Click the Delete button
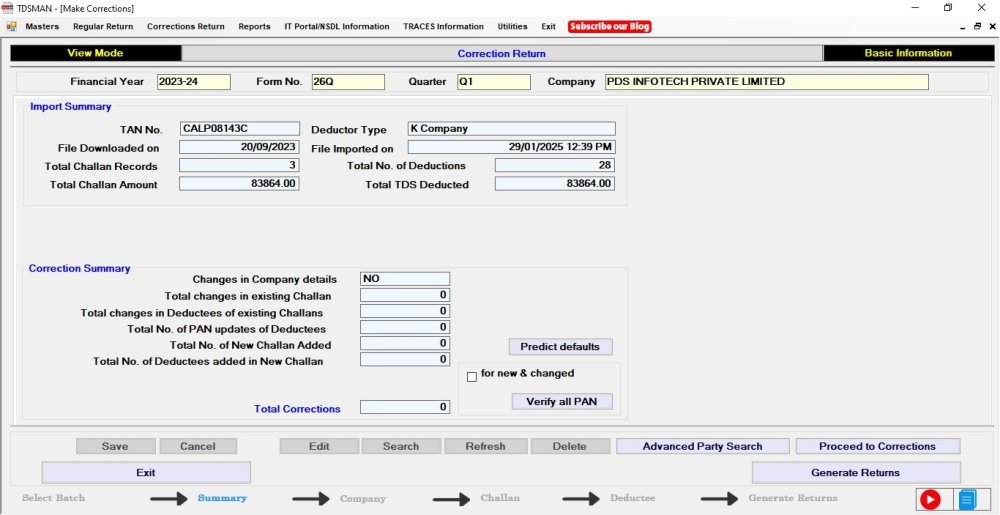The height and width of the screenshot is (515, 1000). [570, 446]
